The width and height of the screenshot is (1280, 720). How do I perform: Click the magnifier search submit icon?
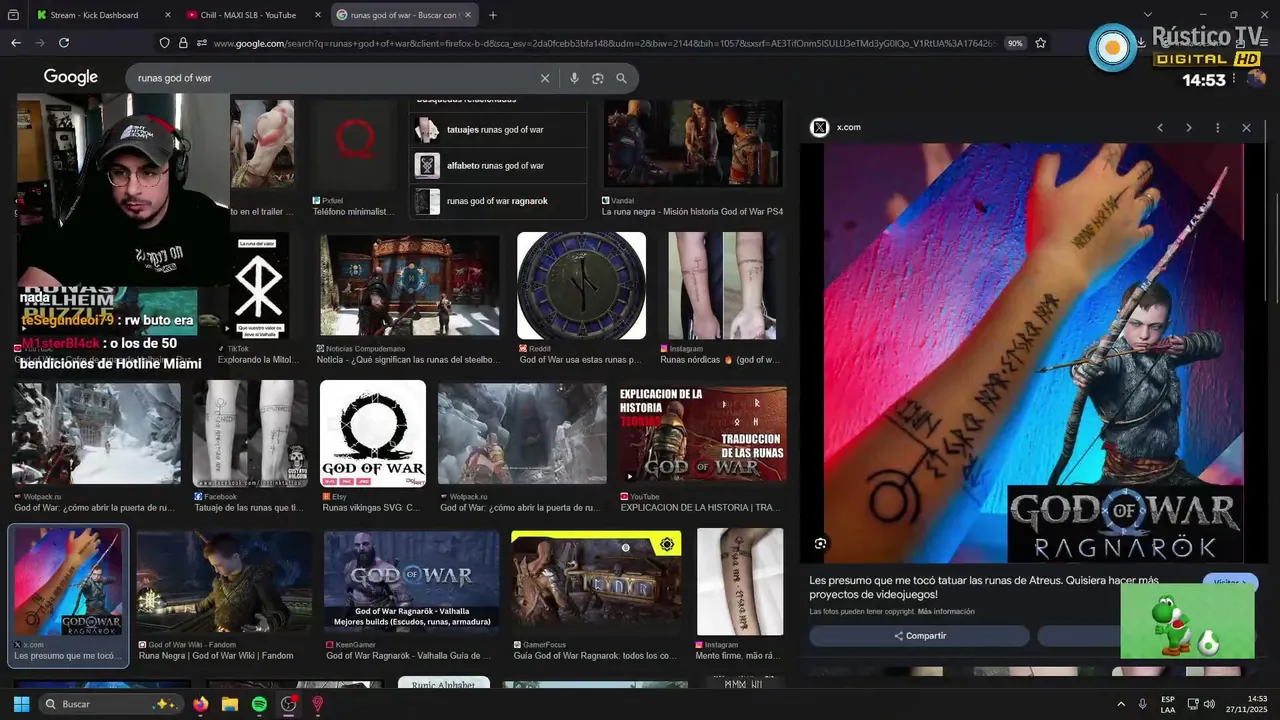(621, 78)
